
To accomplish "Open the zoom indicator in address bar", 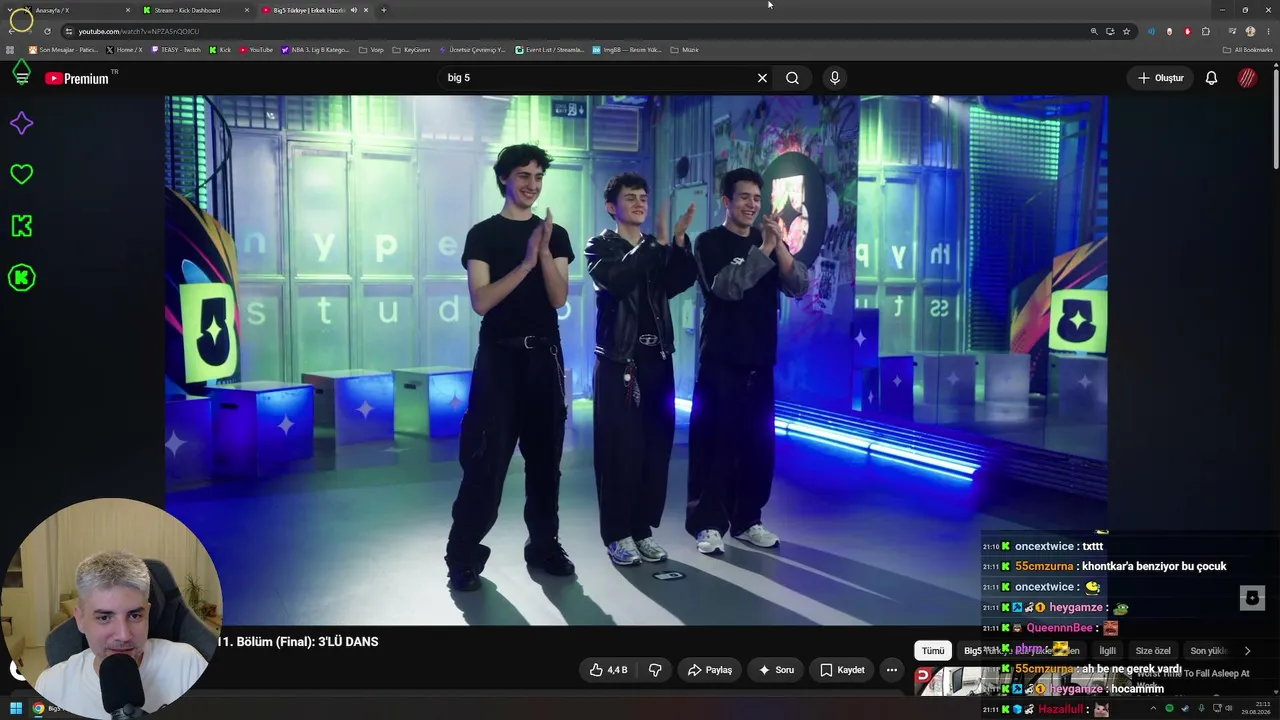I will click(1094, 31).
